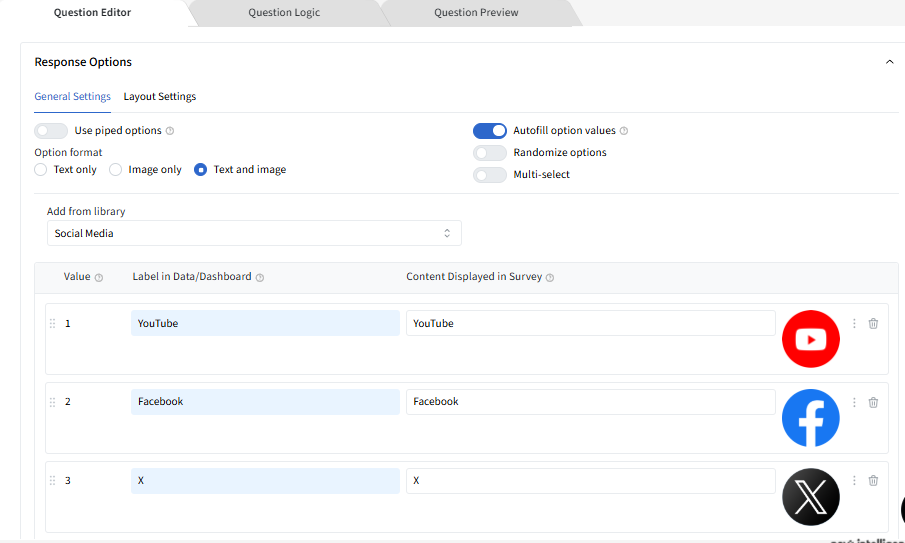The height and width of the screenshot is (543, 905).
Task: Click the help icon next to Value column
Action: pyautogui.click(x=99, y=277)
